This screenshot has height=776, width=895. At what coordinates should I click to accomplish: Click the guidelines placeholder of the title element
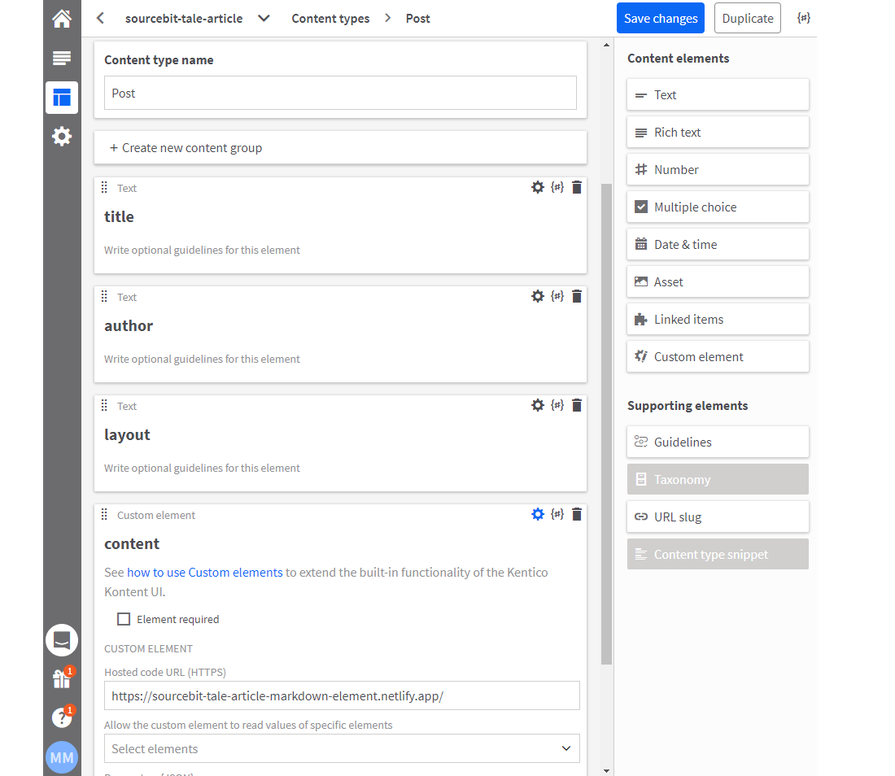tap(202, 250)
